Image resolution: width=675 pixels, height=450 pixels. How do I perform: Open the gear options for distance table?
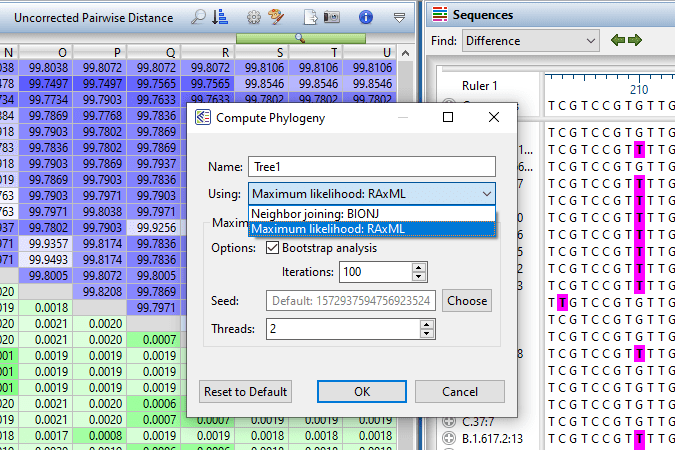(254, 17)
